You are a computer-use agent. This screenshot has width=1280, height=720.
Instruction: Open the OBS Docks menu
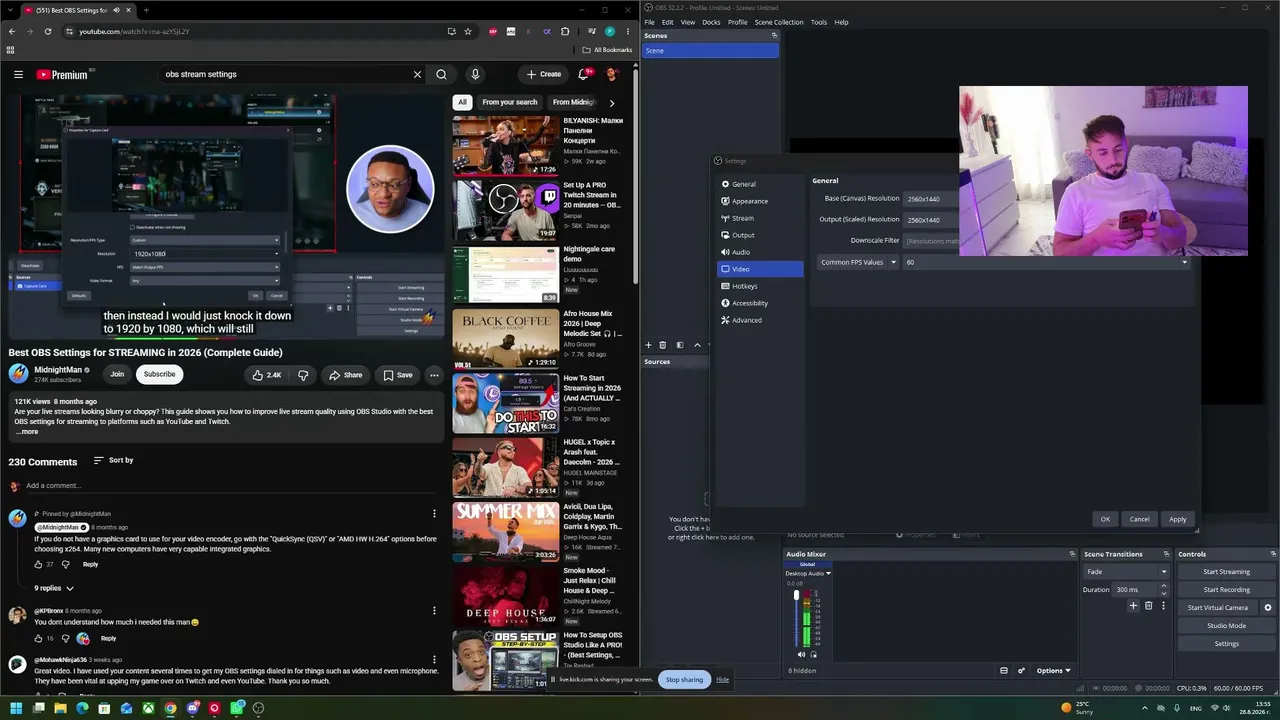711,22
